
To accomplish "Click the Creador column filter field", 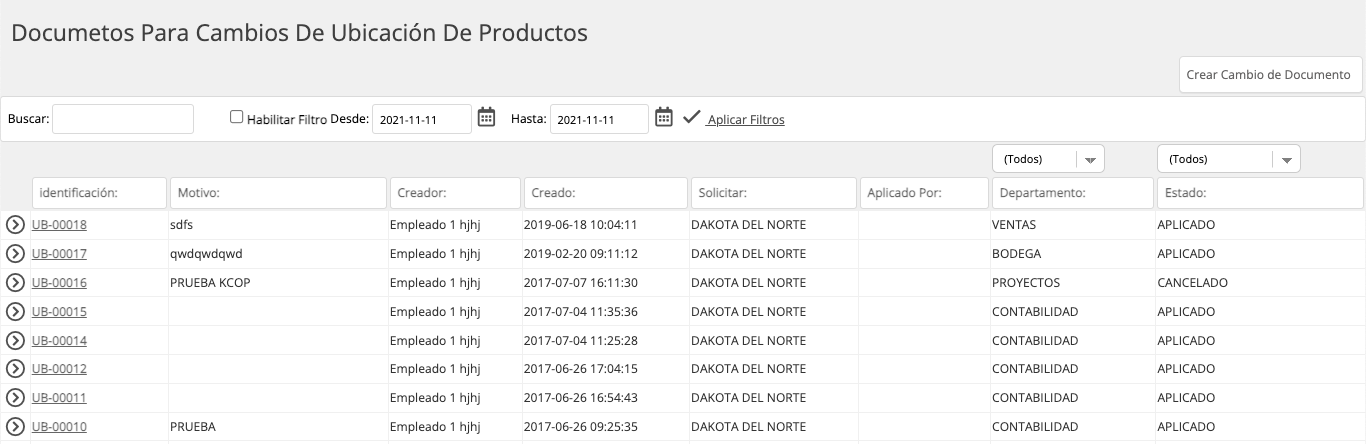I will 455,193.
